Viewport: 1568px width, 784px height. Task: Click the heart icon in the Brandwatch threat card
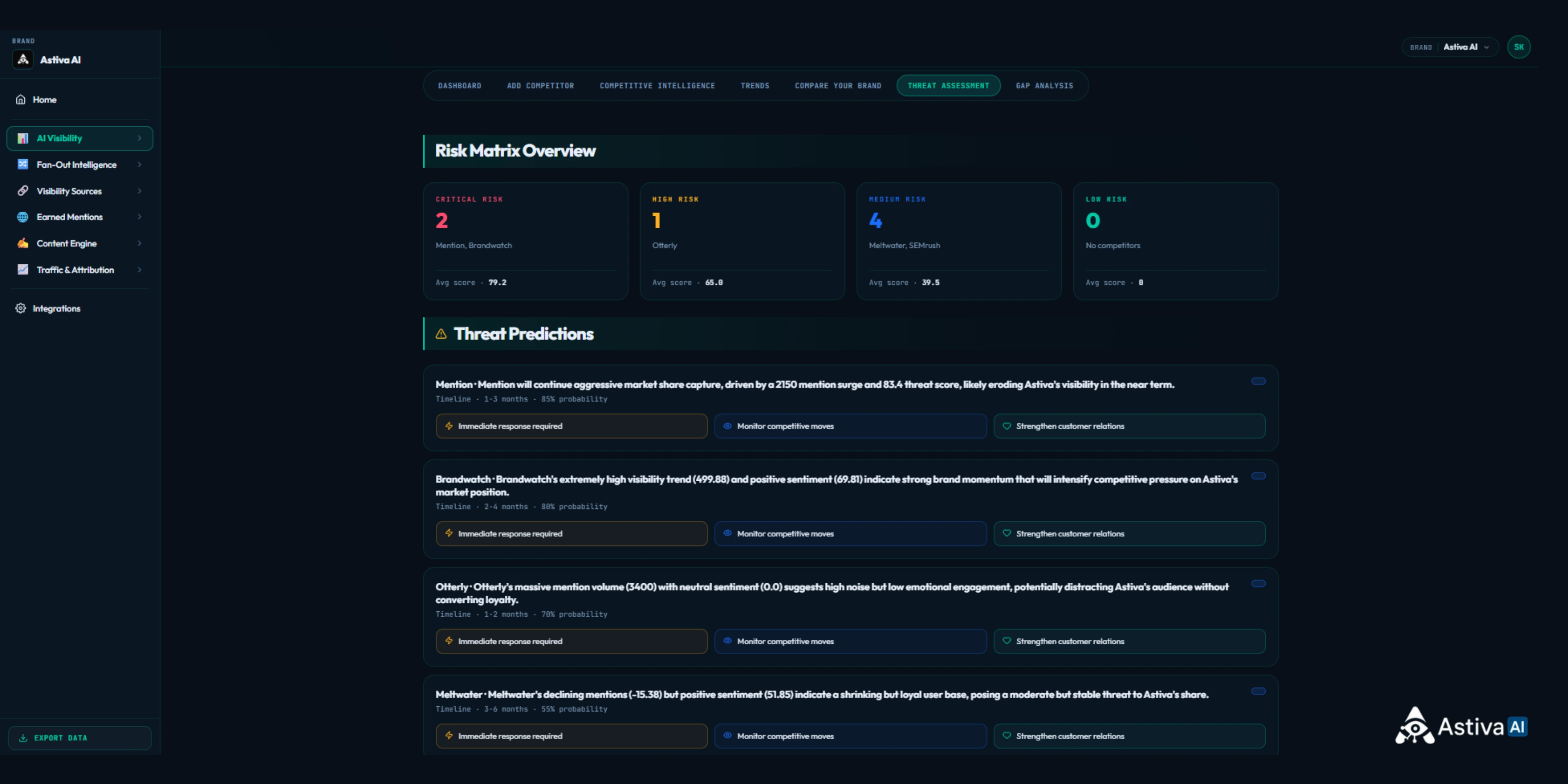[1007, 533]
